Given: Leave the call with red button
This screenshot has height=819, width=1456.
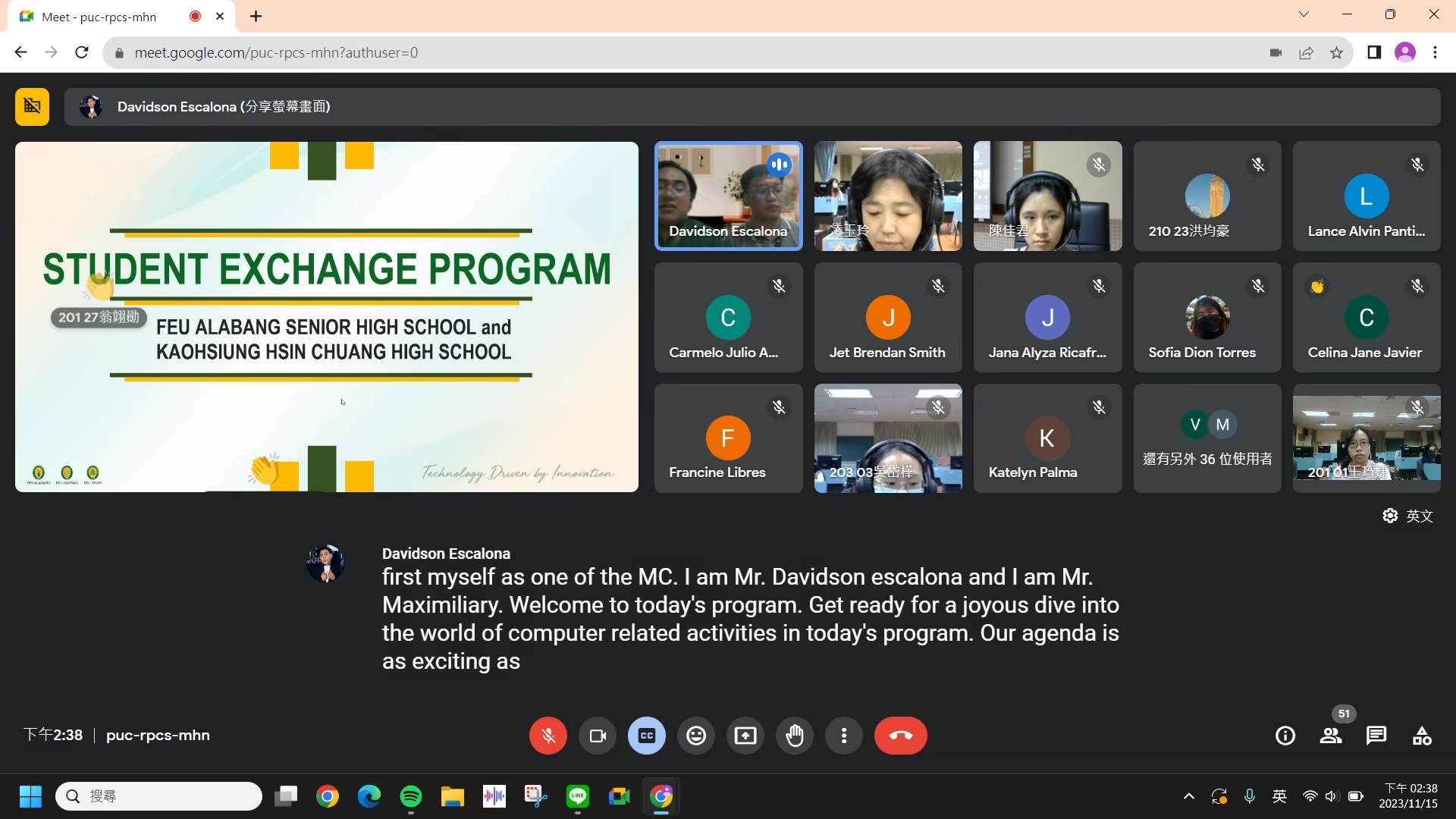Looking at the screenshot, I should tap(900, 736).
